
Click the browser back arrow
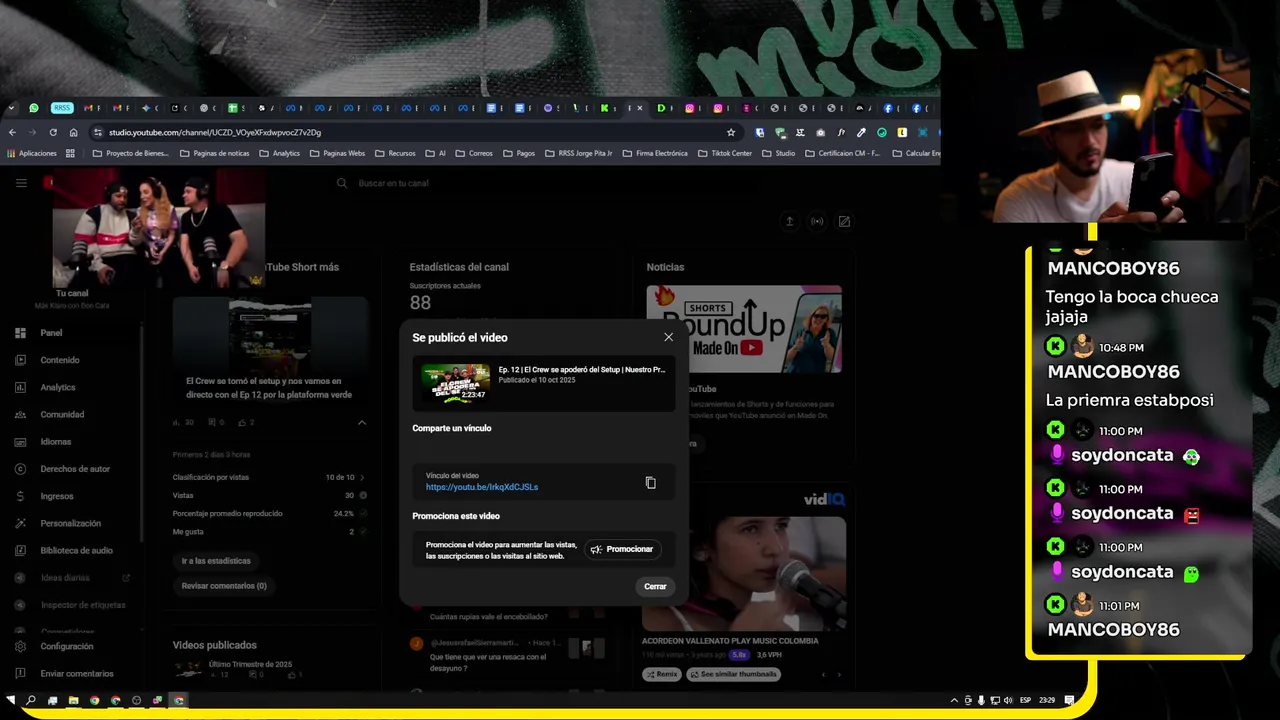(x=12, y=132)
